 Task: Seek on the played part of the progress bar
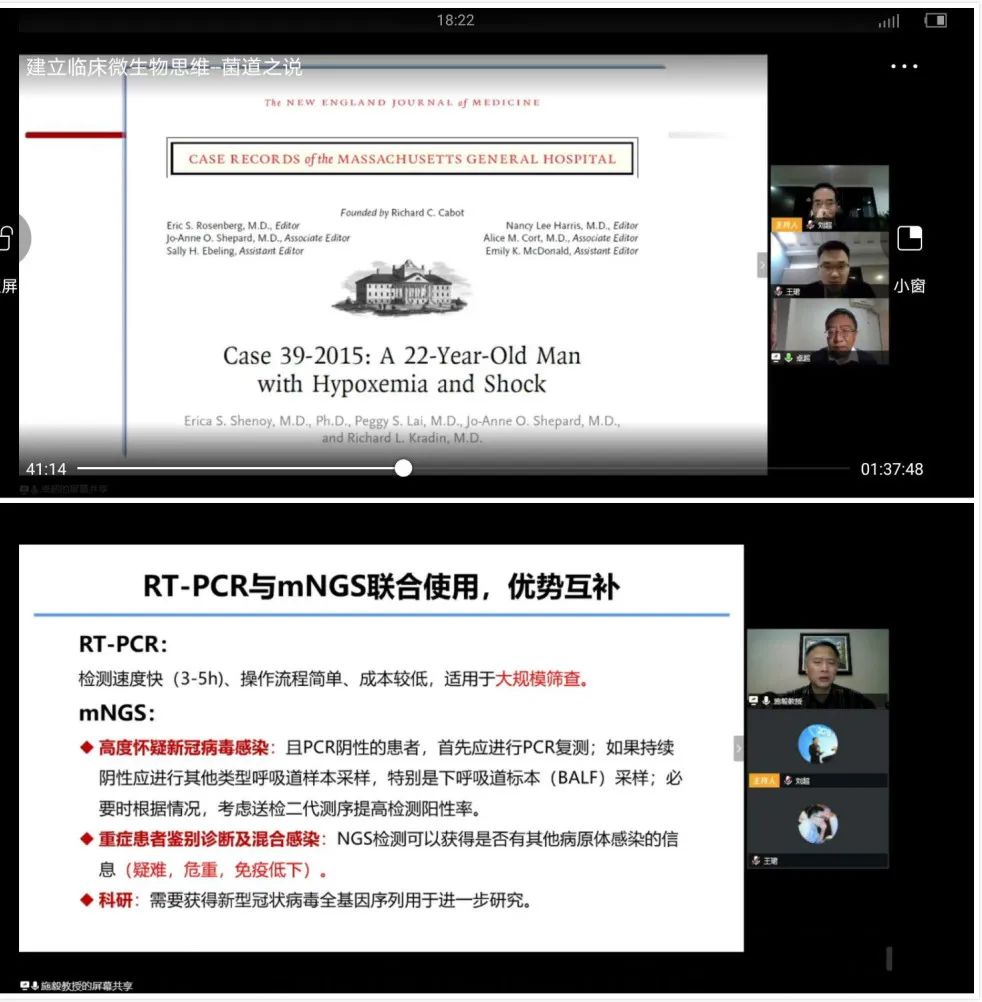tap(236, 468)
